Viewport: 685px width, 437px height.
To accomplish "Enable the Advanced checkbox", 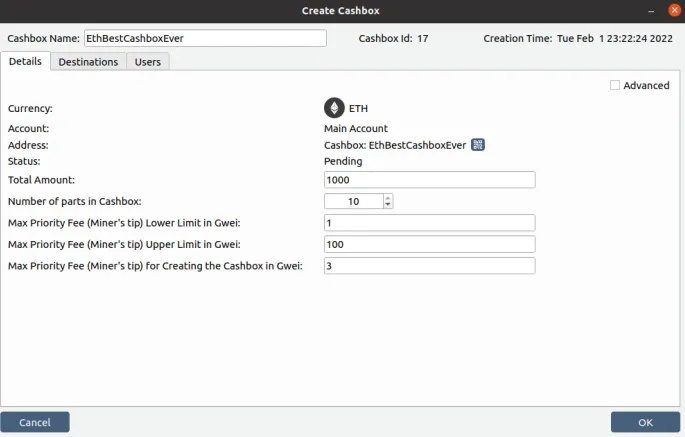I will tap(615, 85).
